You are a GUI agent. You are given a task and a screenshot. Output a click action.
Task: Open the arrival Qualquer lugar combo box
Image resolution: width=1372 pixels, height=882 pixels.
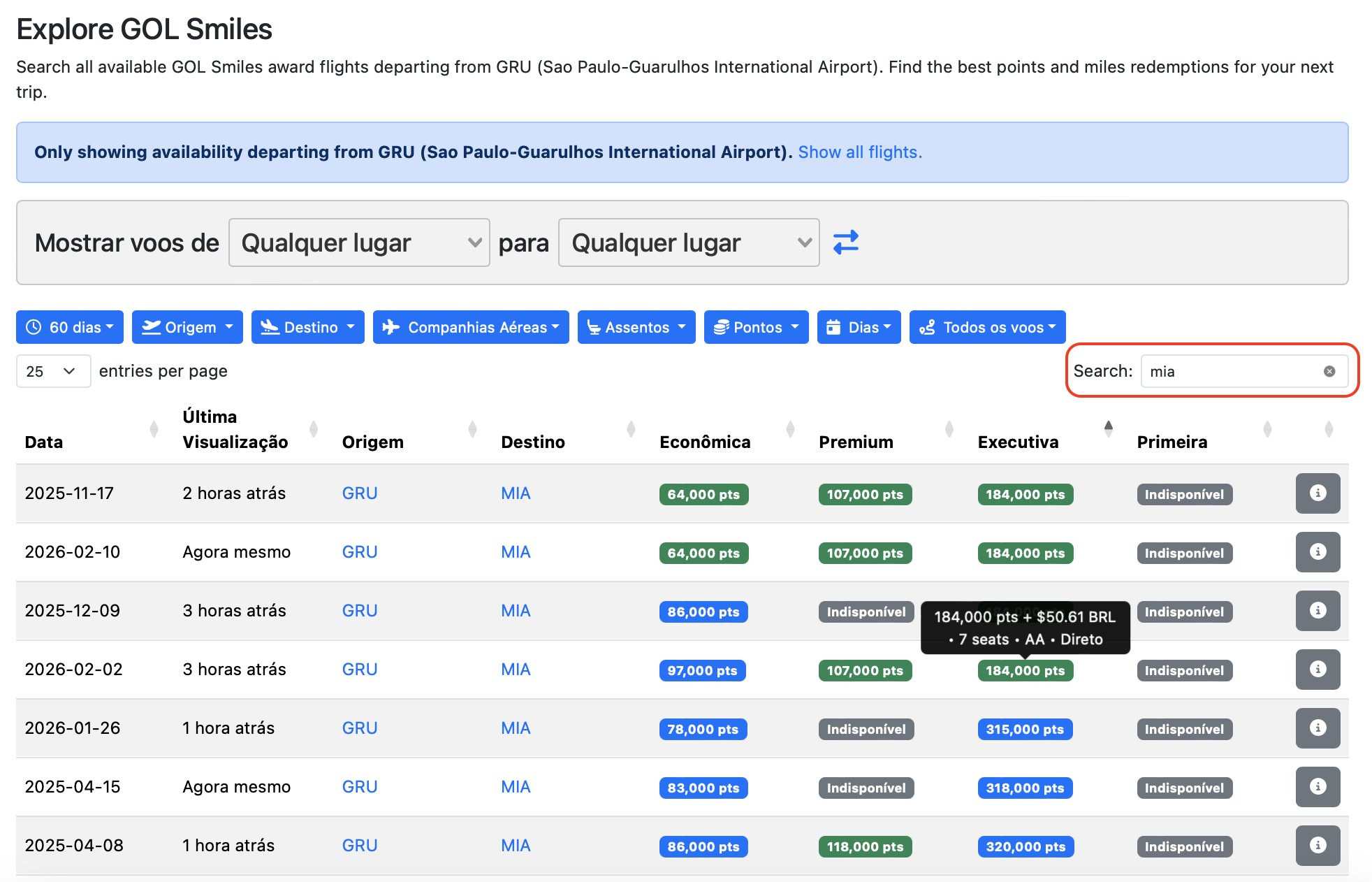[x=689, y=243]
